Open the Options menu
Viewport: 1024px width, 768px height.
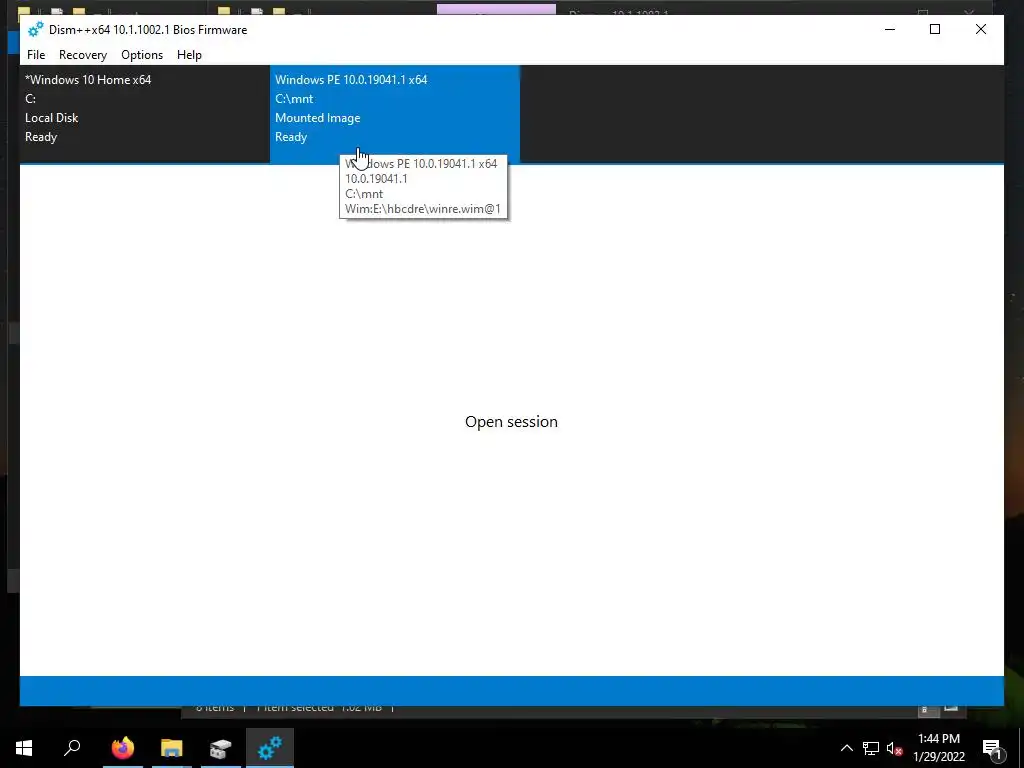(x=142, y=55)
